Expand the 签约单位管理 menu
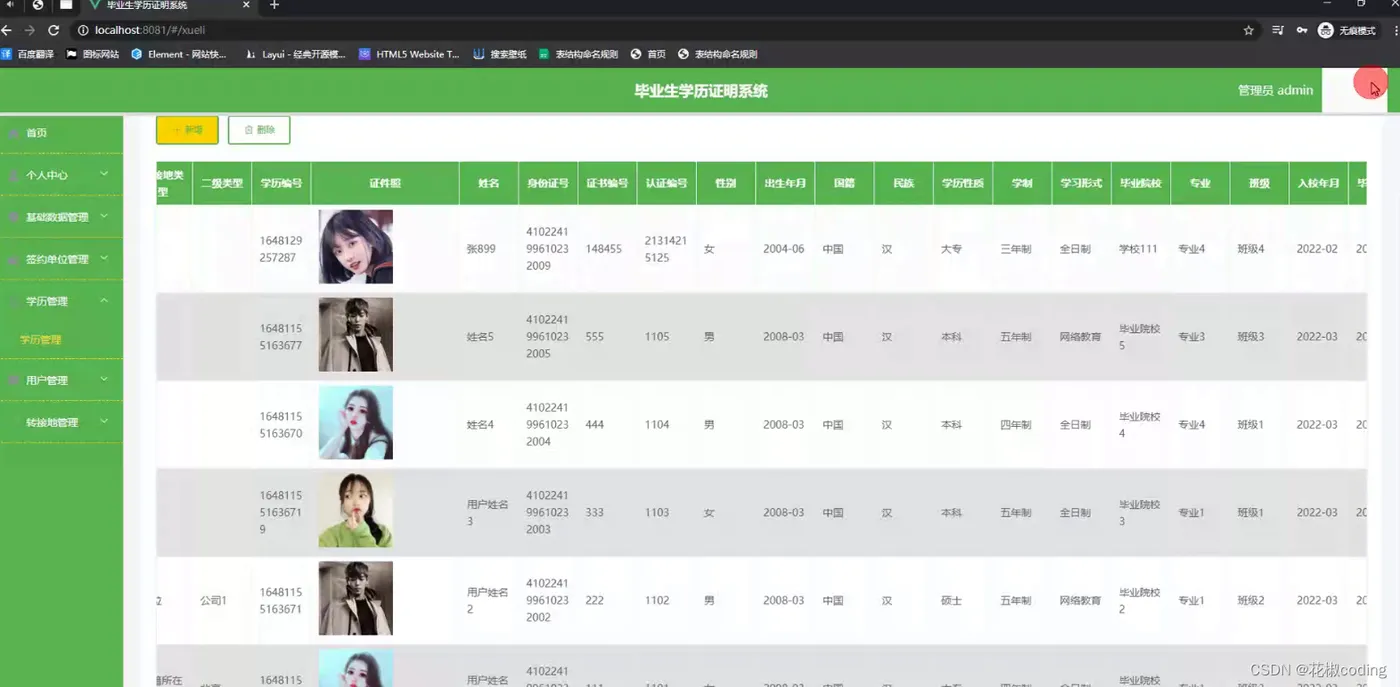 coord(61,259)
